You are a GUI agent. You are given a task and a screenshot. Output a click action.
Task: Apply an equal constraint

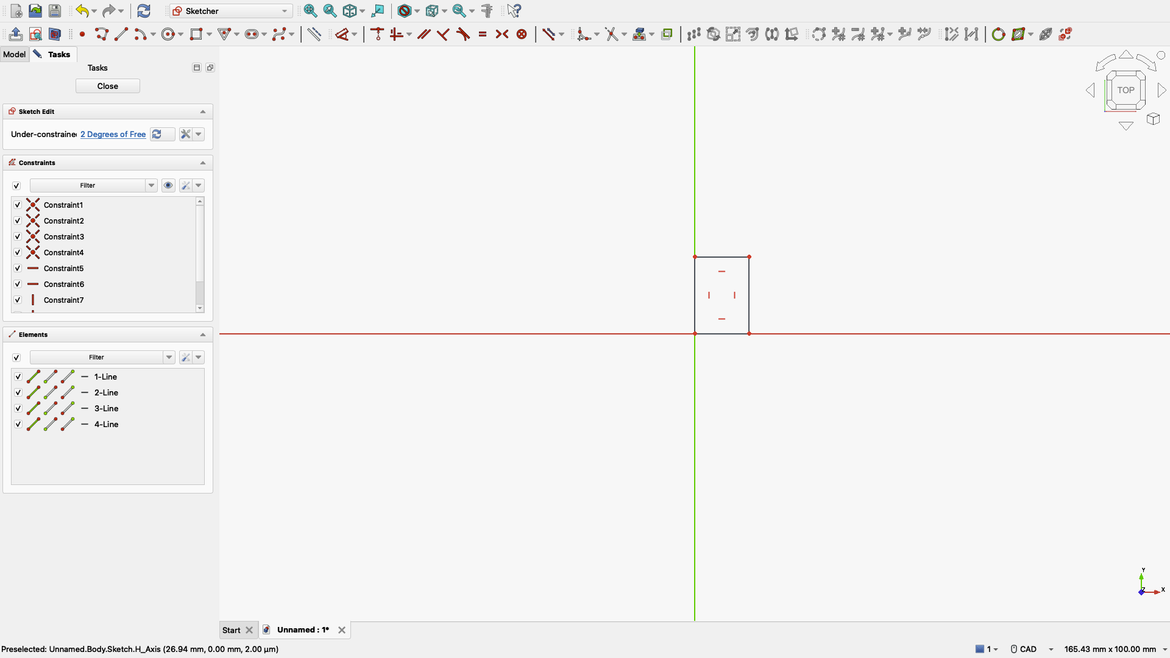(480, 33)
